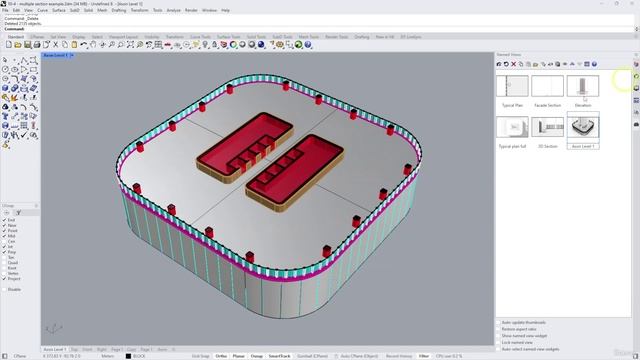Click the Save floppy disk icon
The width and height of the screenshot is (640, 360).
point(27,44)
